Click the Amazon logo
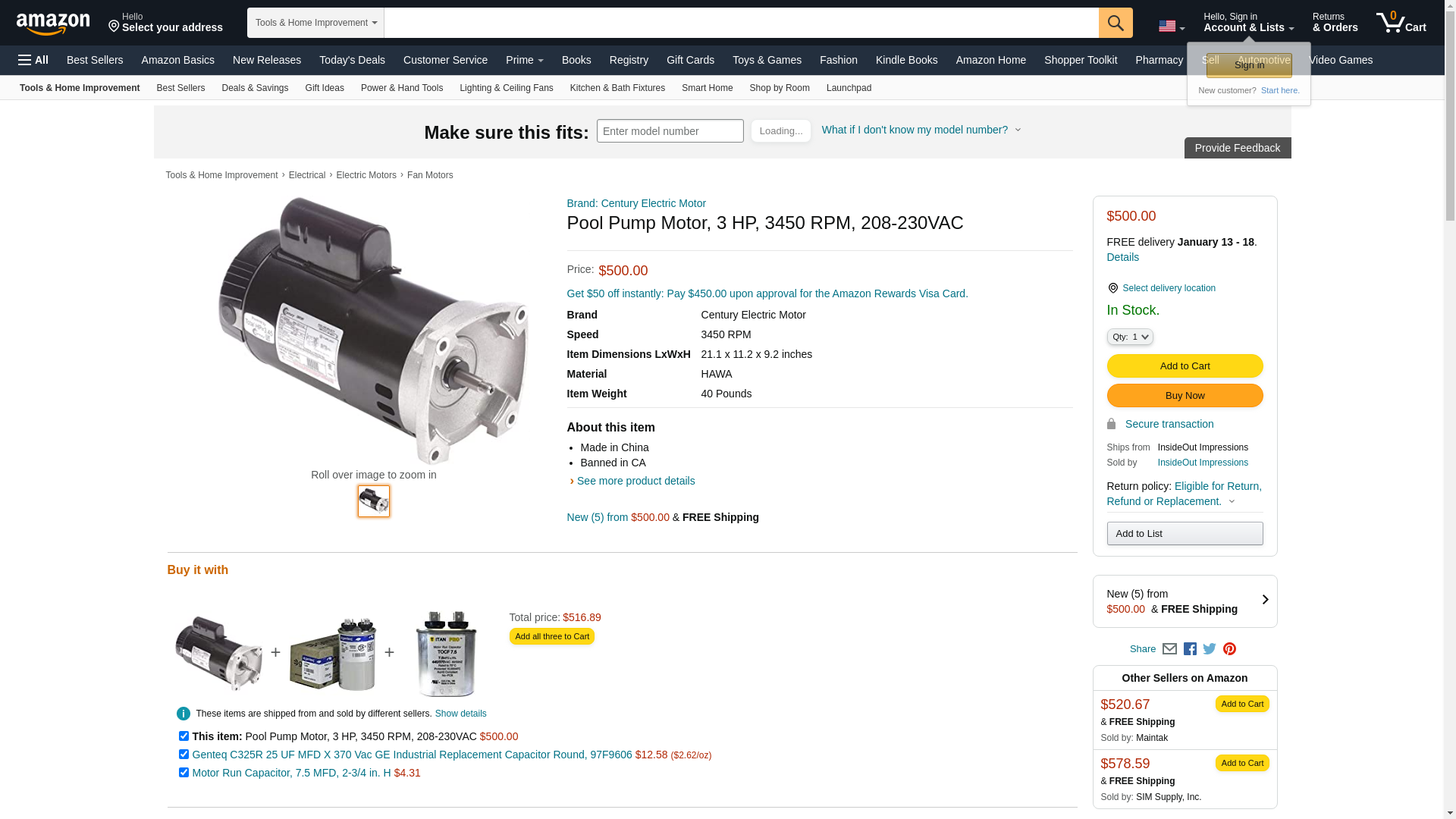Image resolution: width=1456 pixels, height=819 pixels. point(53,24)
